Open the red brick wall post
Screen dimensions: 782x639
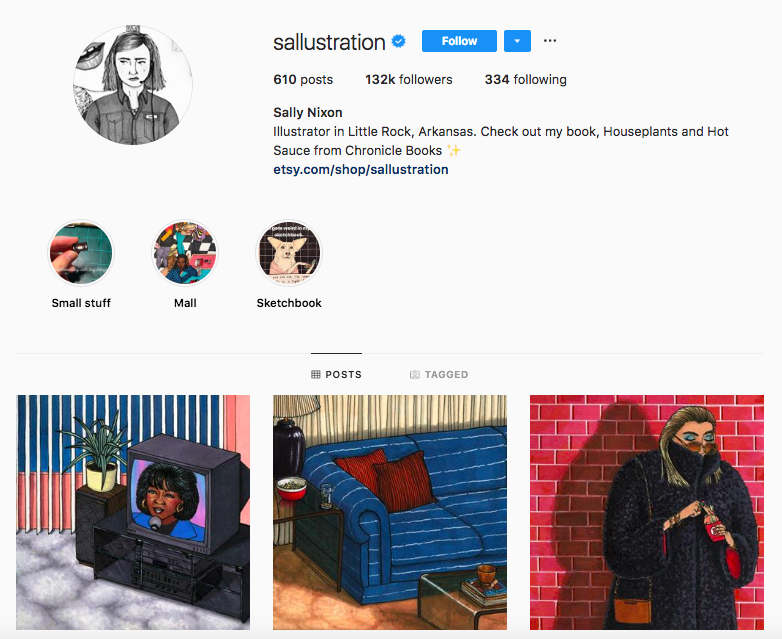(647, 512)
